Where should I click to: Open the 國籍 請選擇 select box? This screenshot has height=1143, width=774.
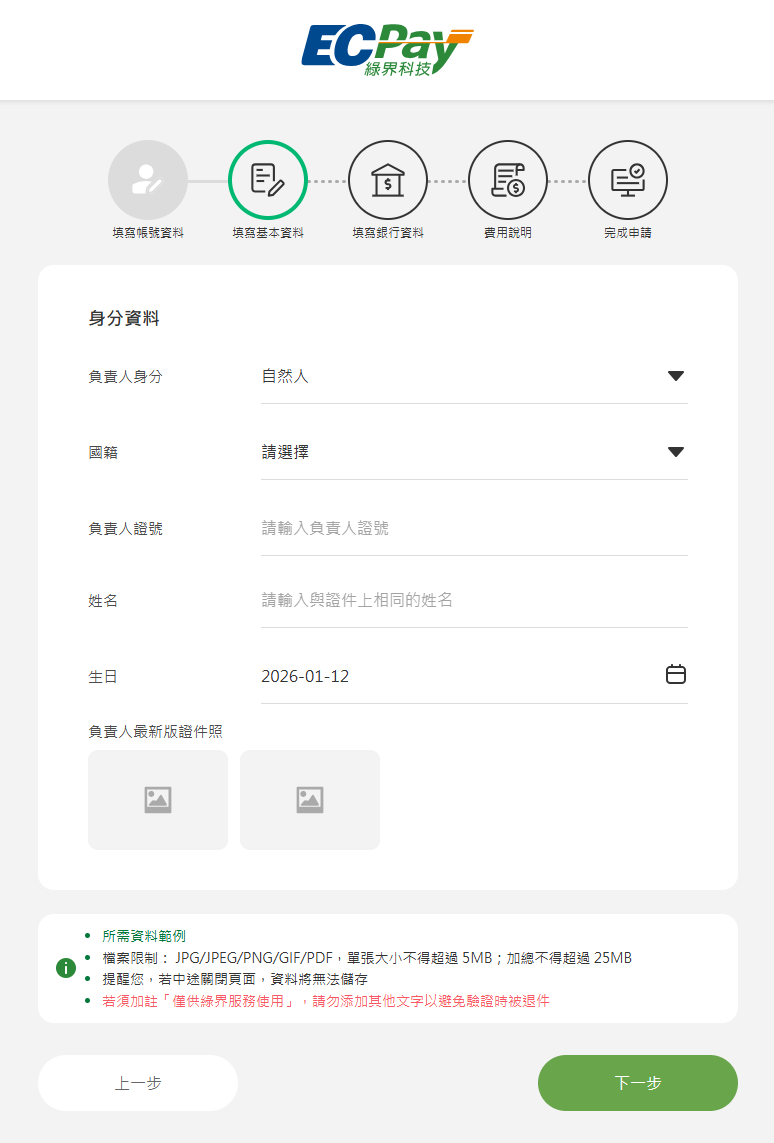[x=460, y=452]
